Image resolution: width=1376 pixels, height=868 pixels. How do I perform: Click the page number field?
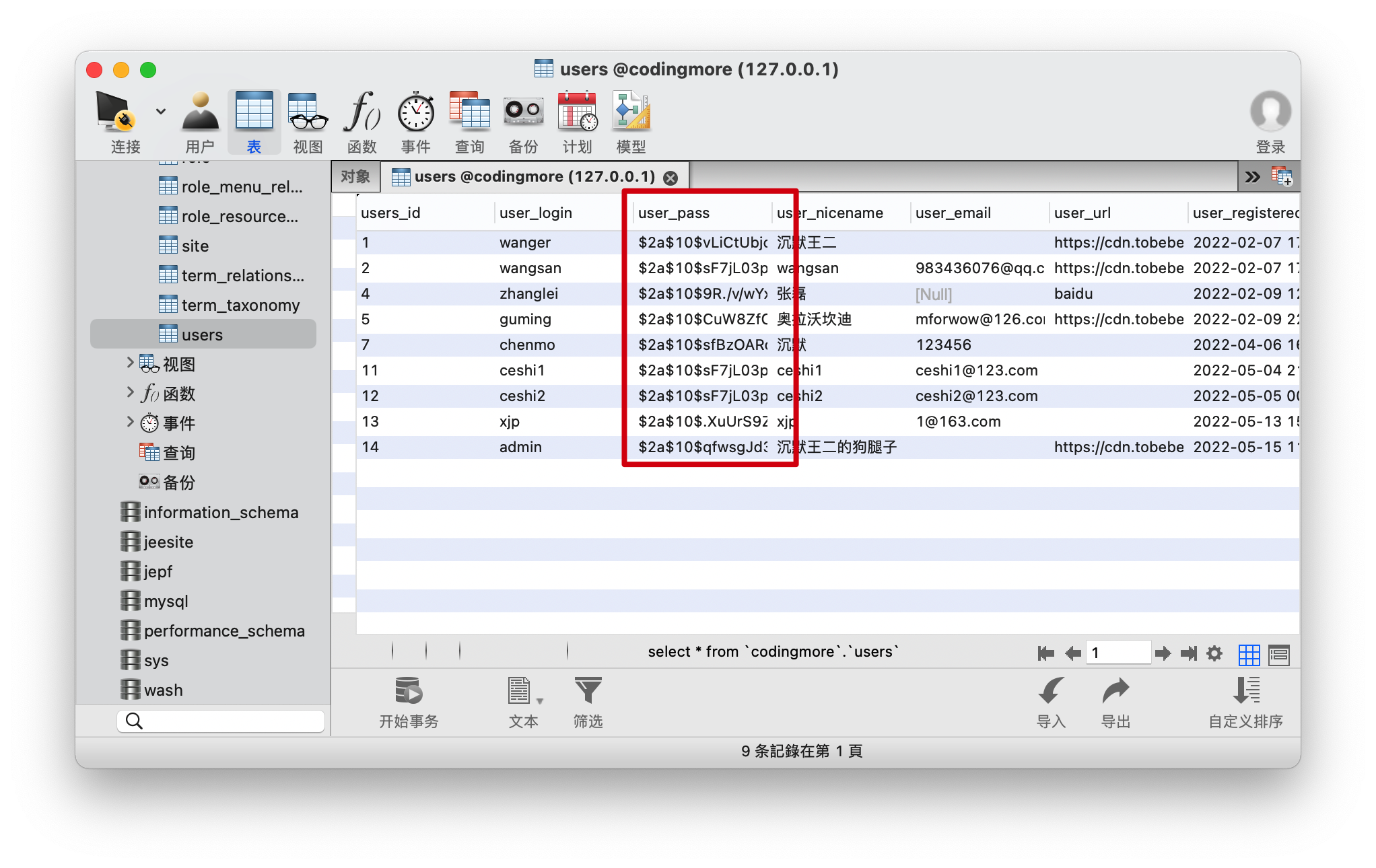[1117, 653]
